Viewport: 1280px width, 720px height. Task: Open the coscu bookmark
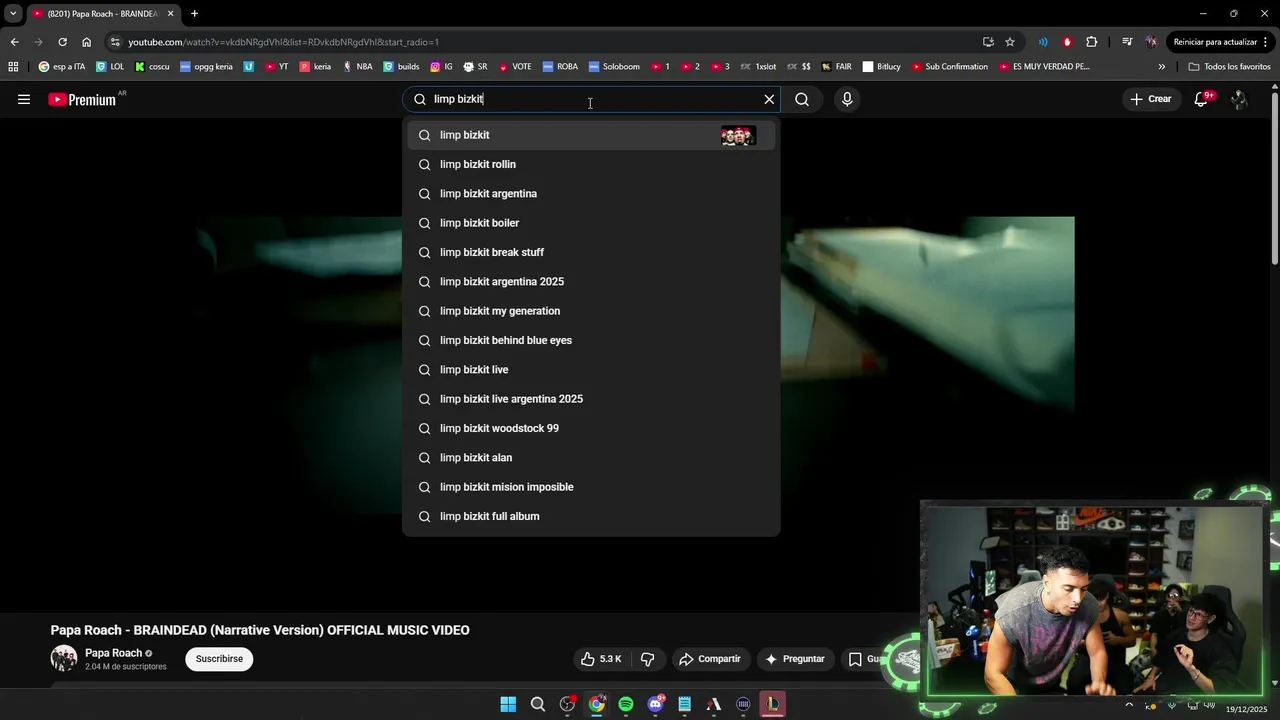(x=152, y=67)
